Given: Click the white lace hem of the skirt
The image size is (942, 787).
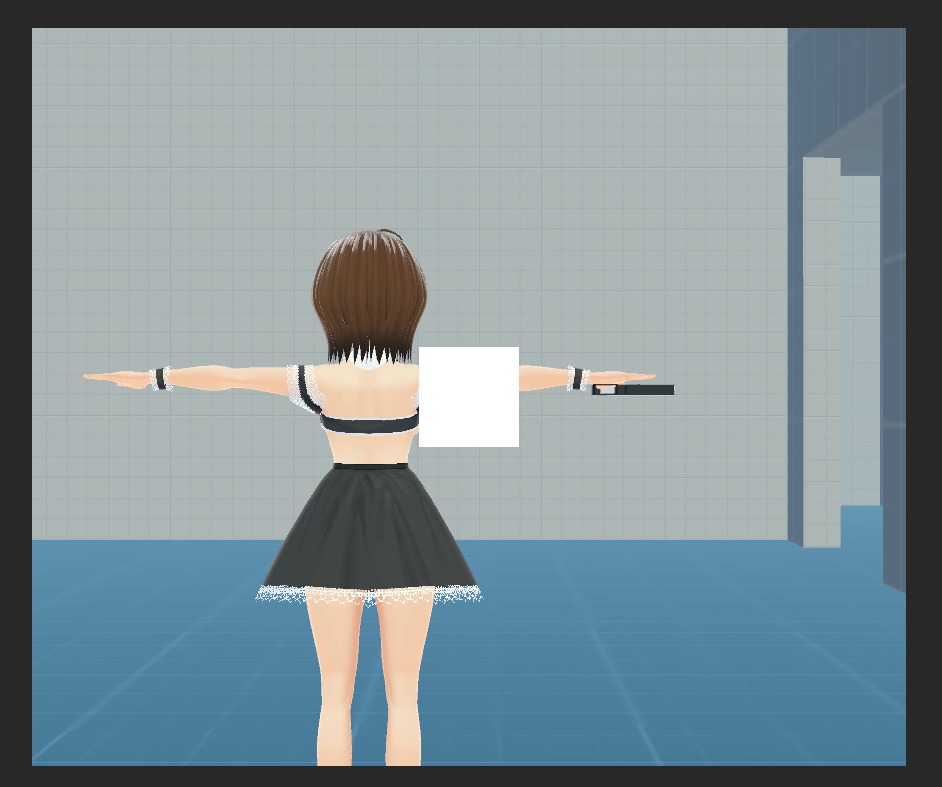Looking at the screenshot, I should [369, 596].
